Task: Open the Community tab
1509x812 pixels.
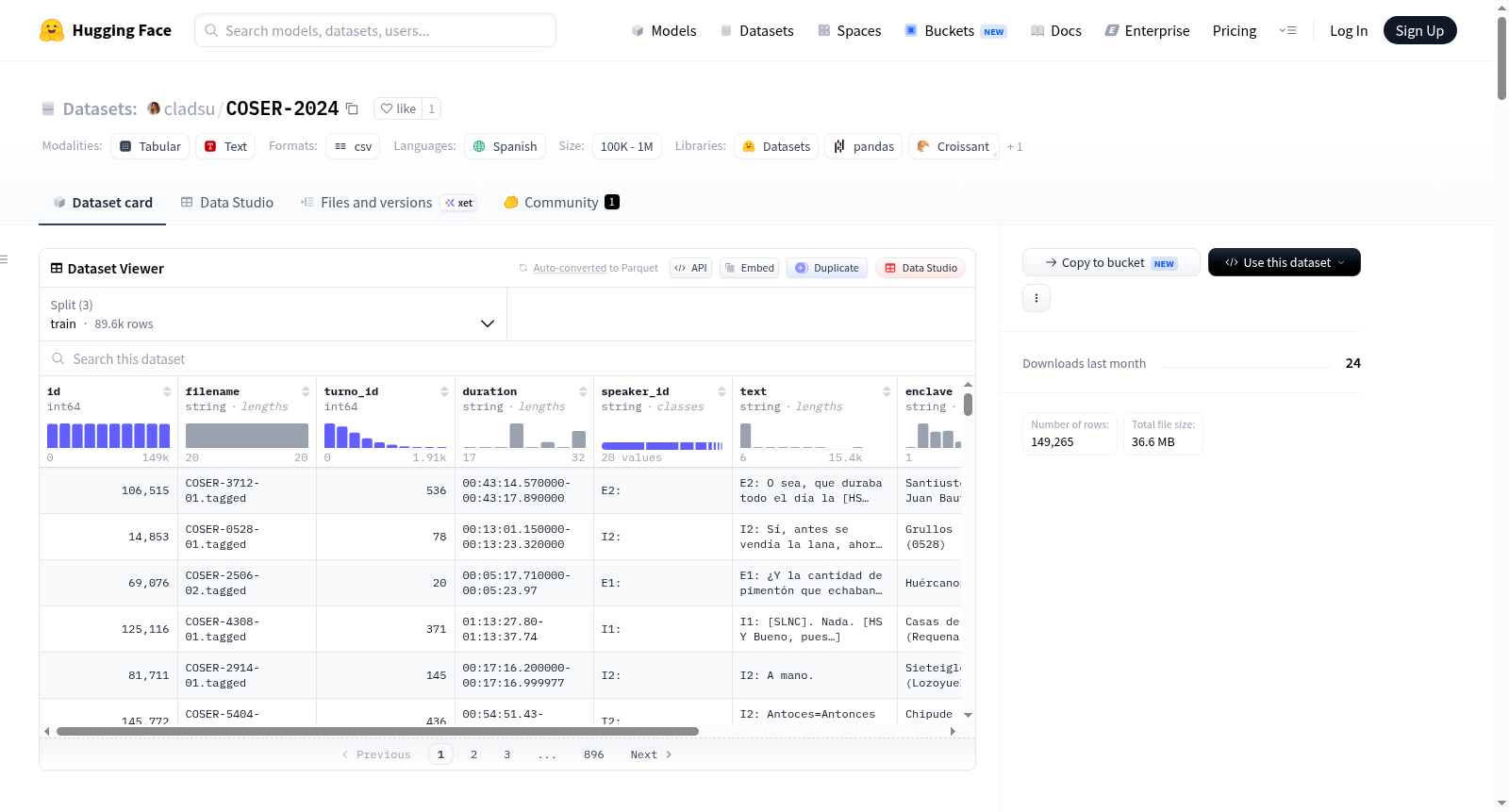Action: (561, 202)
